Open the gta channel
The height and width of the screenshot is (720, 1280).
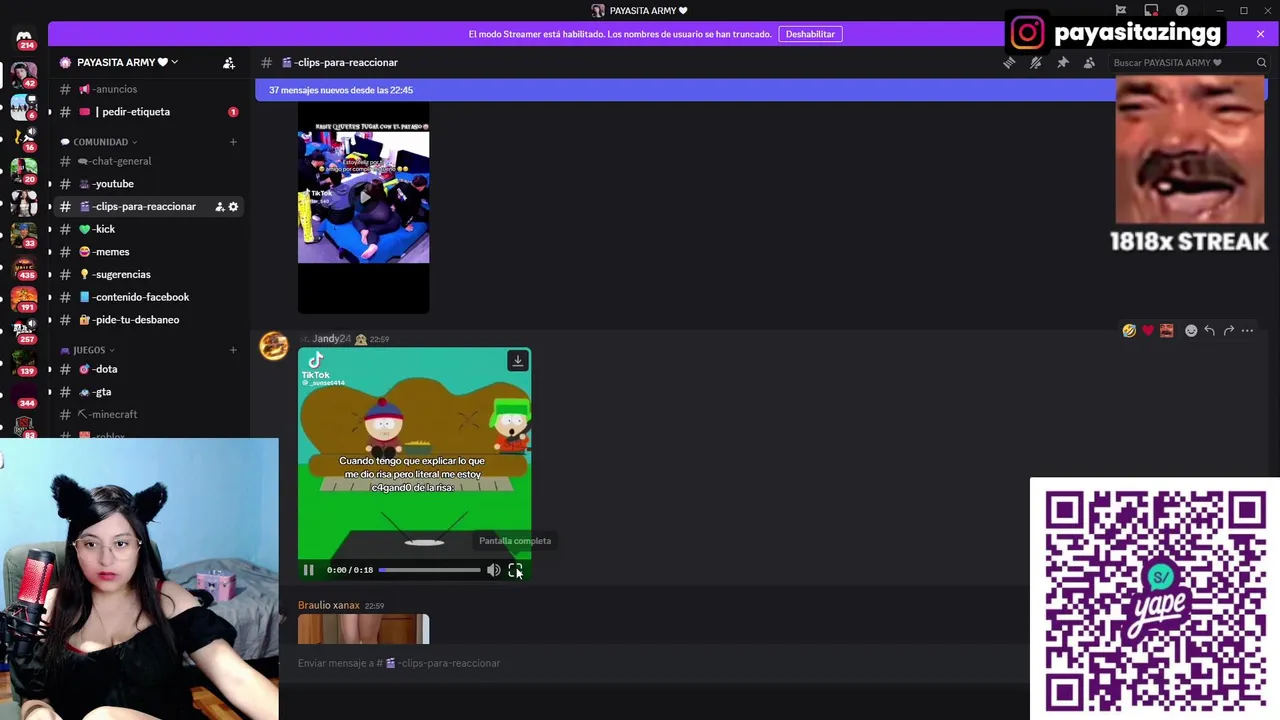coord(148,392)
